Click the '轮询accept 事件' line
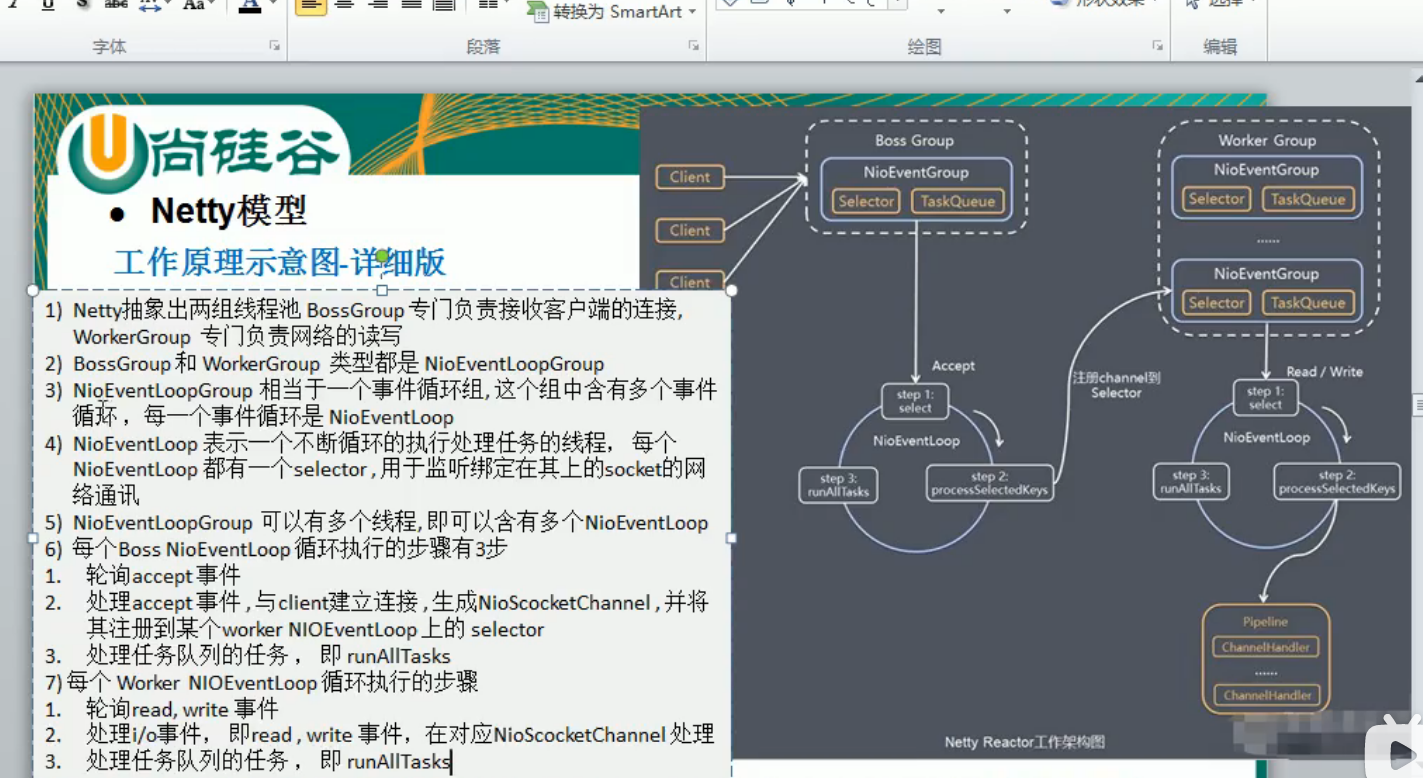 (163, 575)
